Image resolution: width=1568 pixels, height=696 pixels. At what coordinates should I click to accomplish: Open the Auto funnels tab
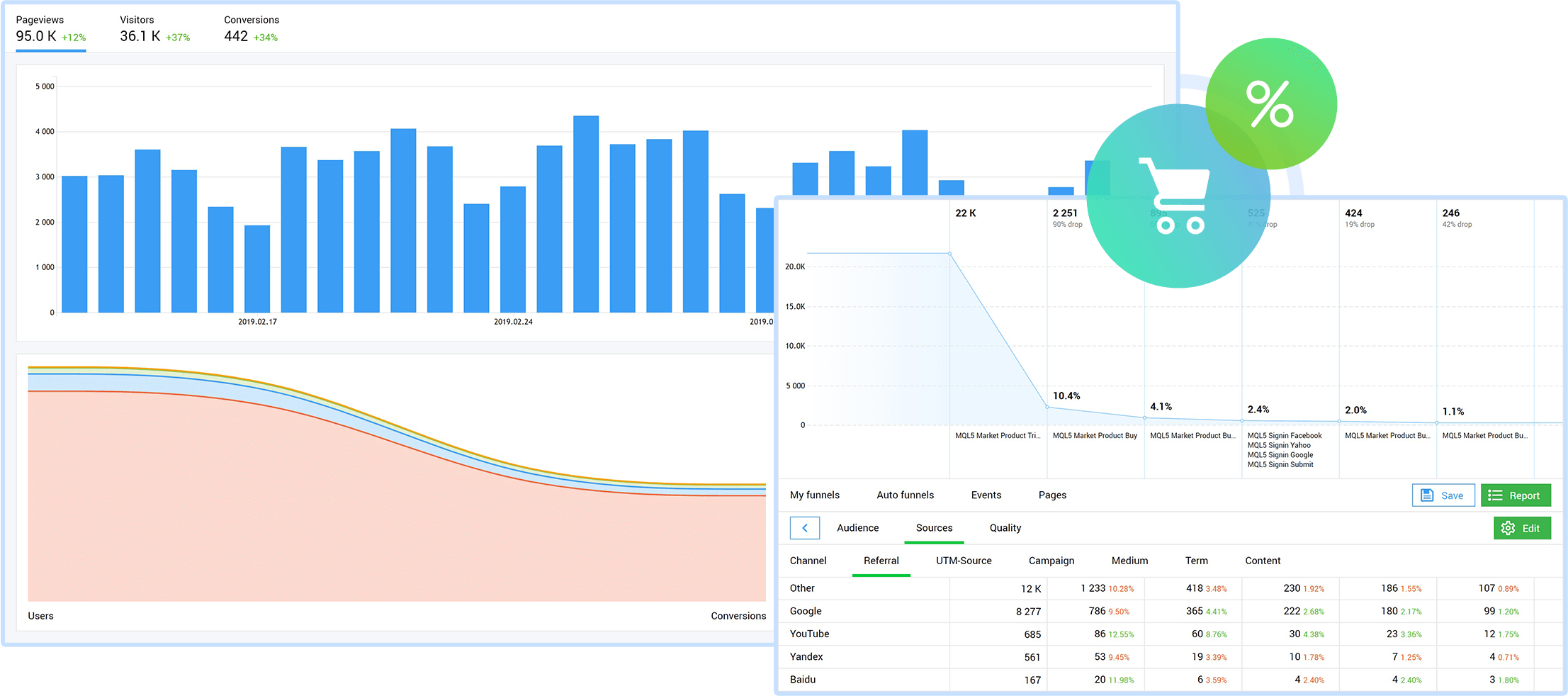coord(905,495)
